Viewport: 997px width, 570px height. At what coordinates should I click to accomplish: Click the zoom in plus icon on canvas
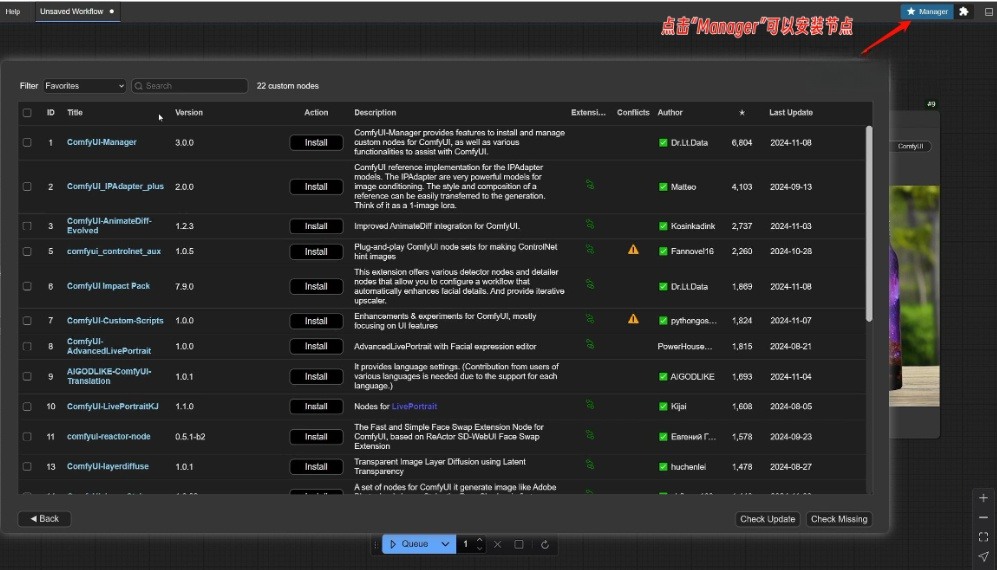coord(983,498)
